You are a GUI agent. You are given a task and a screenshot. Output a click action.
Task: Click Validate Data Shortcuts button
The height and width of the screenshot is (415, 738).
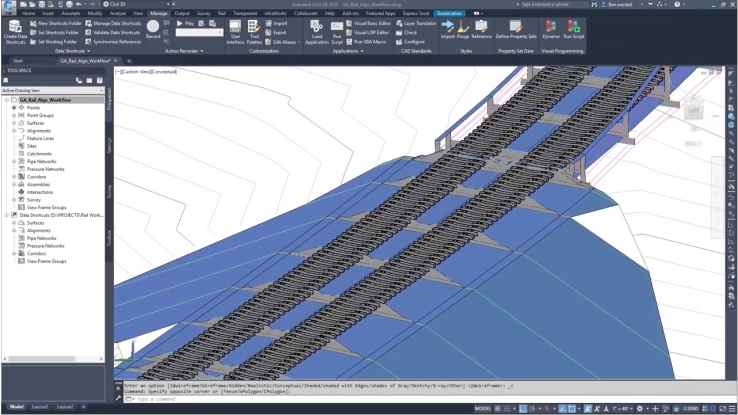116,29
